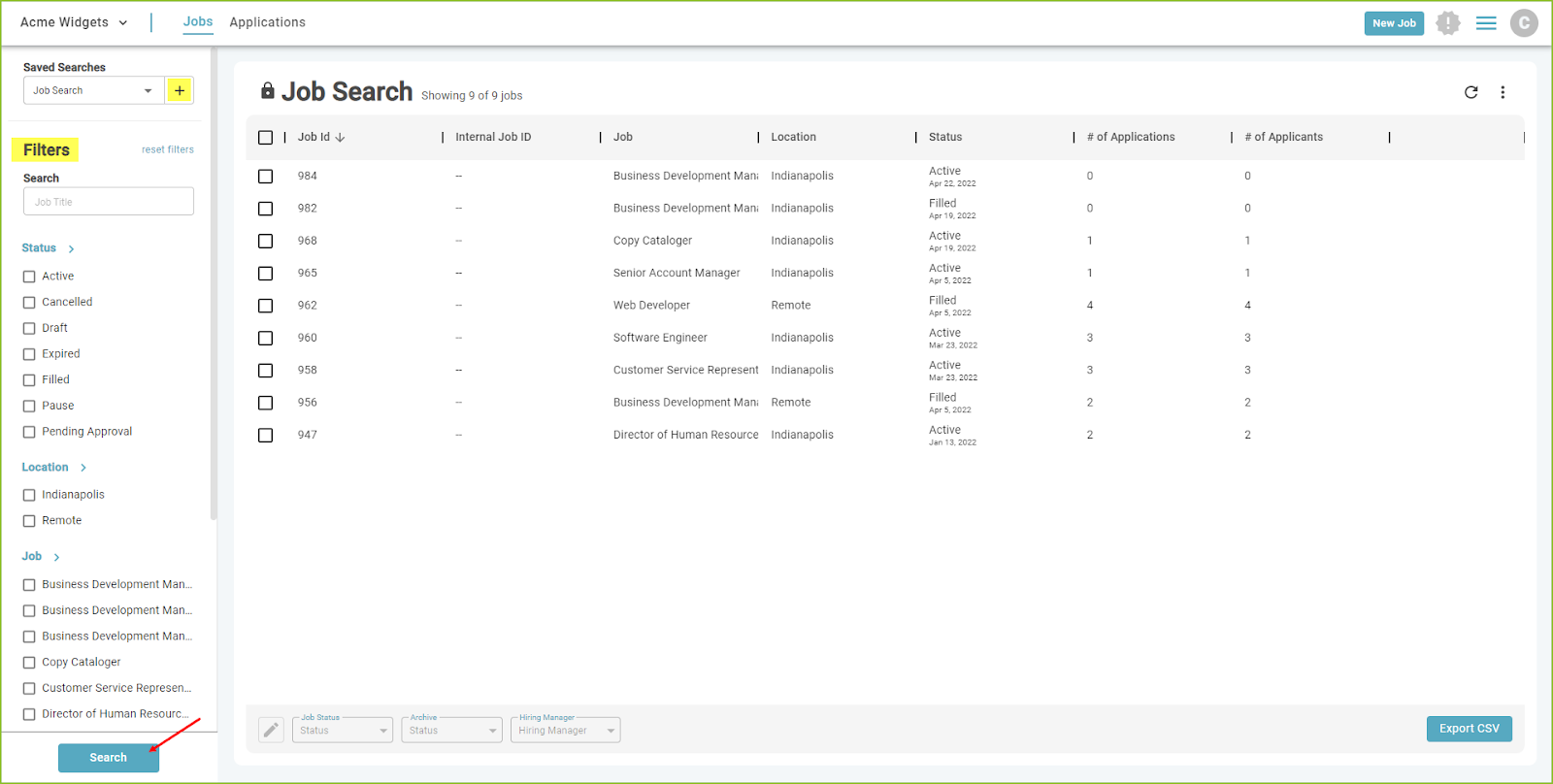Image resolution: width=1553 pixels, height=784 pixels.
Task: Enable the Filled status filter
Action: tap(29, 380)
